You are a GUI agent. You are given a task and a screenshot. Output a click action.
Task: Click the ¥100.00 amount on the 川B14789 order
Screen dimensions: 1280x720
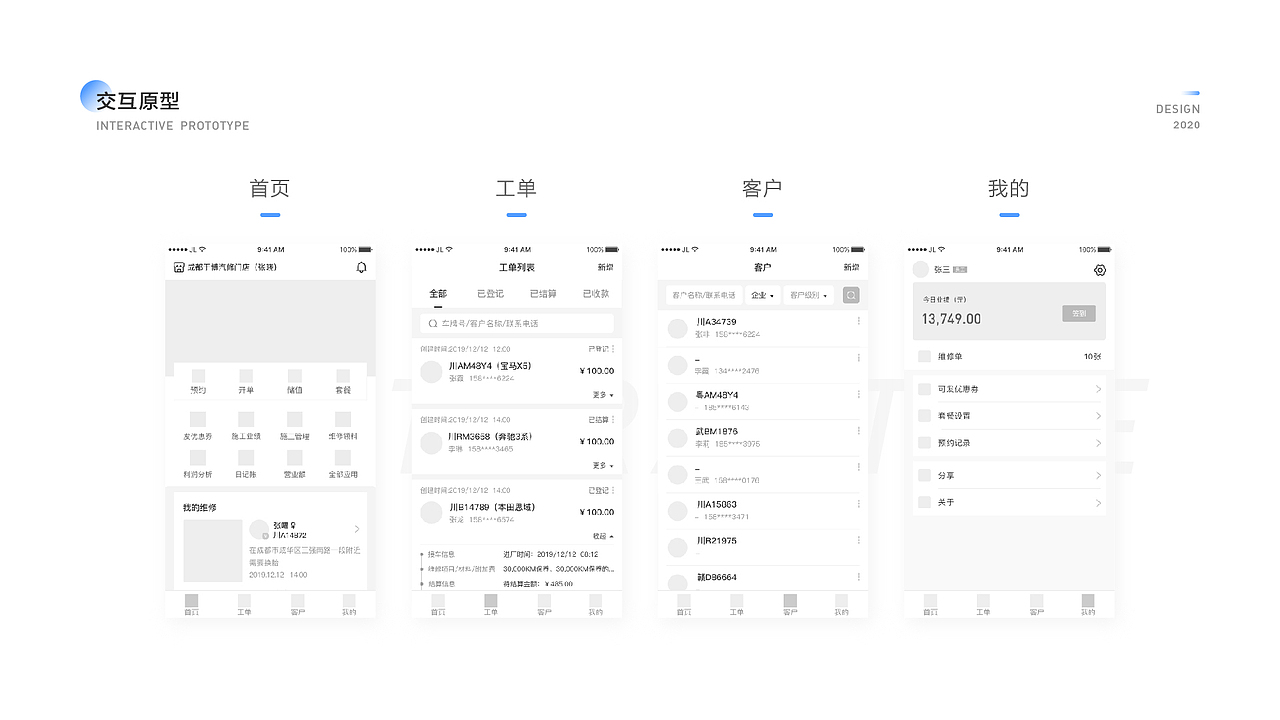click(597, 512)
